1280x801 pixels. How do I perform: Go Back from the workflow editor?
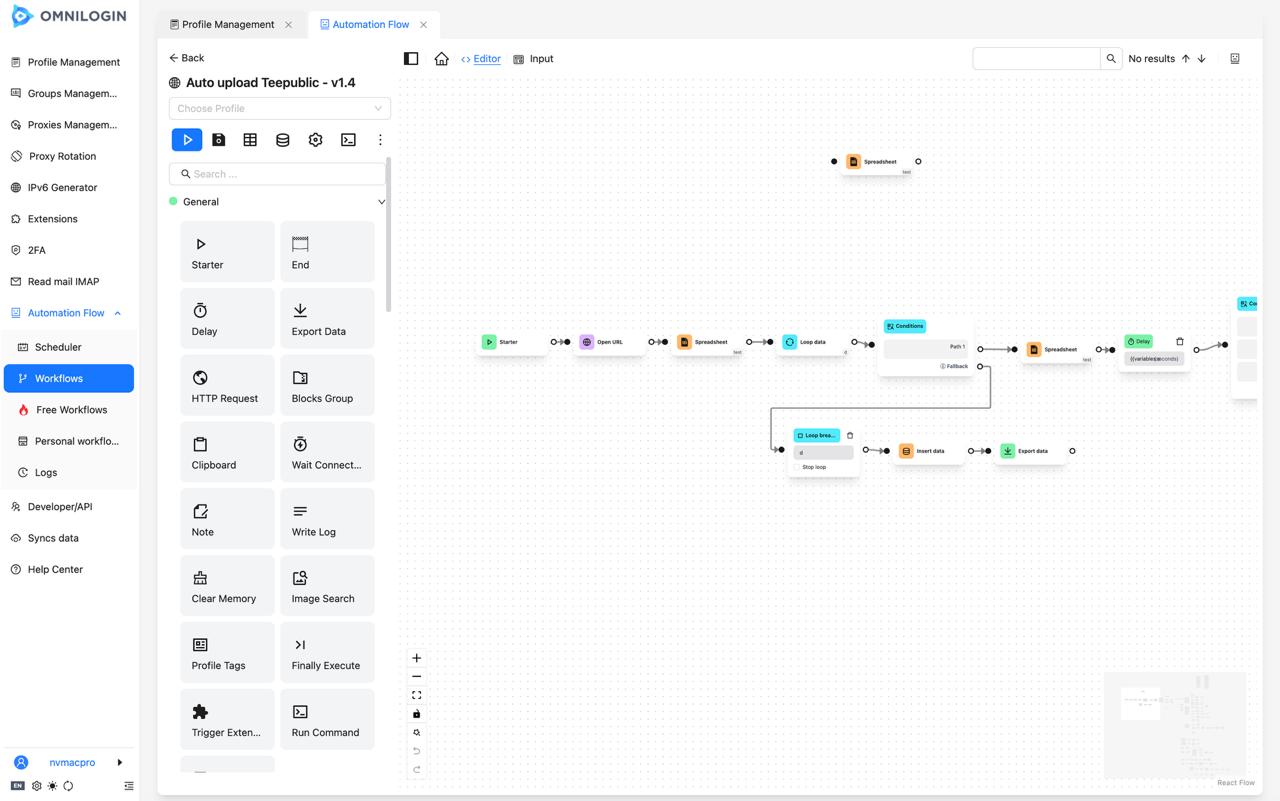[x=187, y=58]
